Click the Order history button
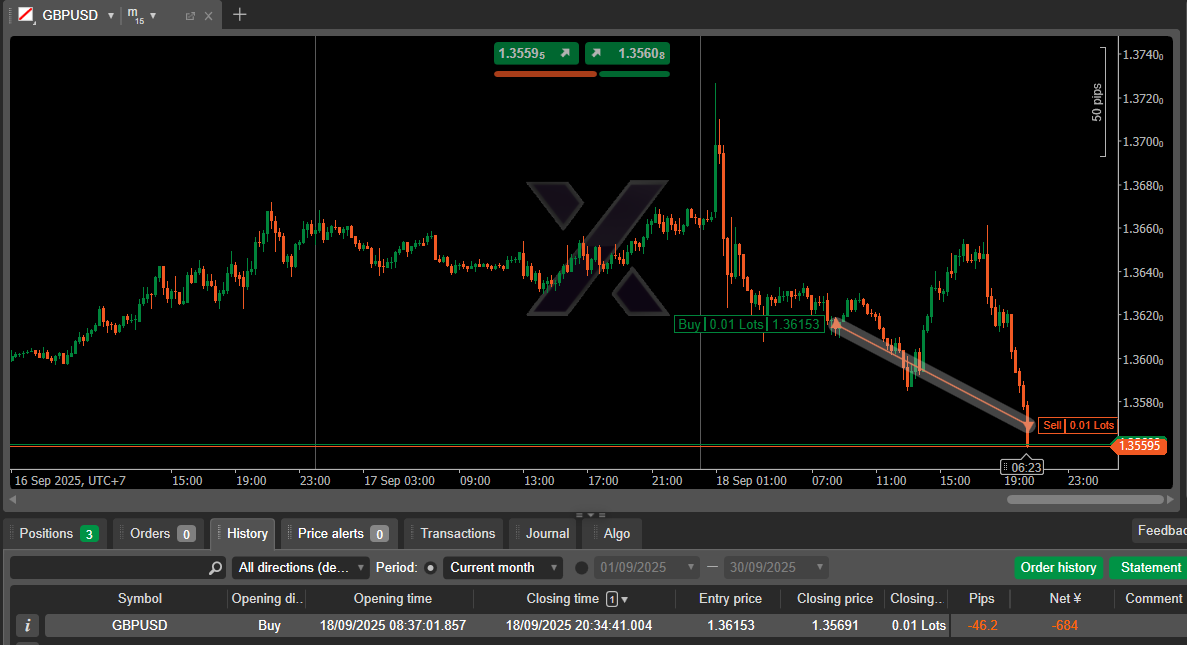 1058,568
